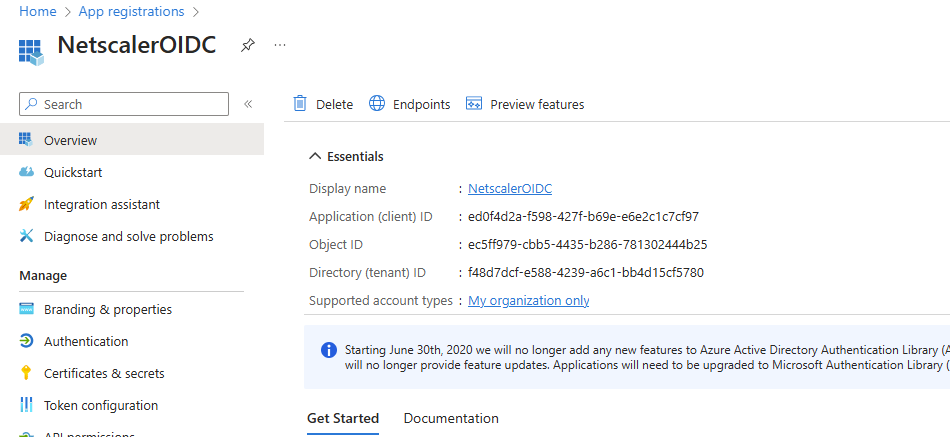Click the pin icon next to NetscalerOIDC

click(x=248, y=45)
